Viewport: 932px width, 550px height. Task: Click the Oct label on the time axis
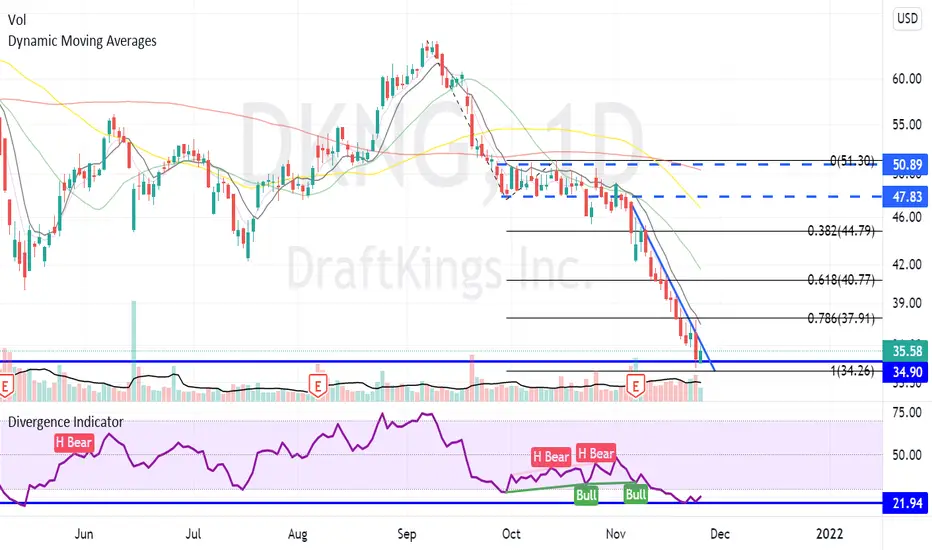pyautogui.click(x=511, y=534)
